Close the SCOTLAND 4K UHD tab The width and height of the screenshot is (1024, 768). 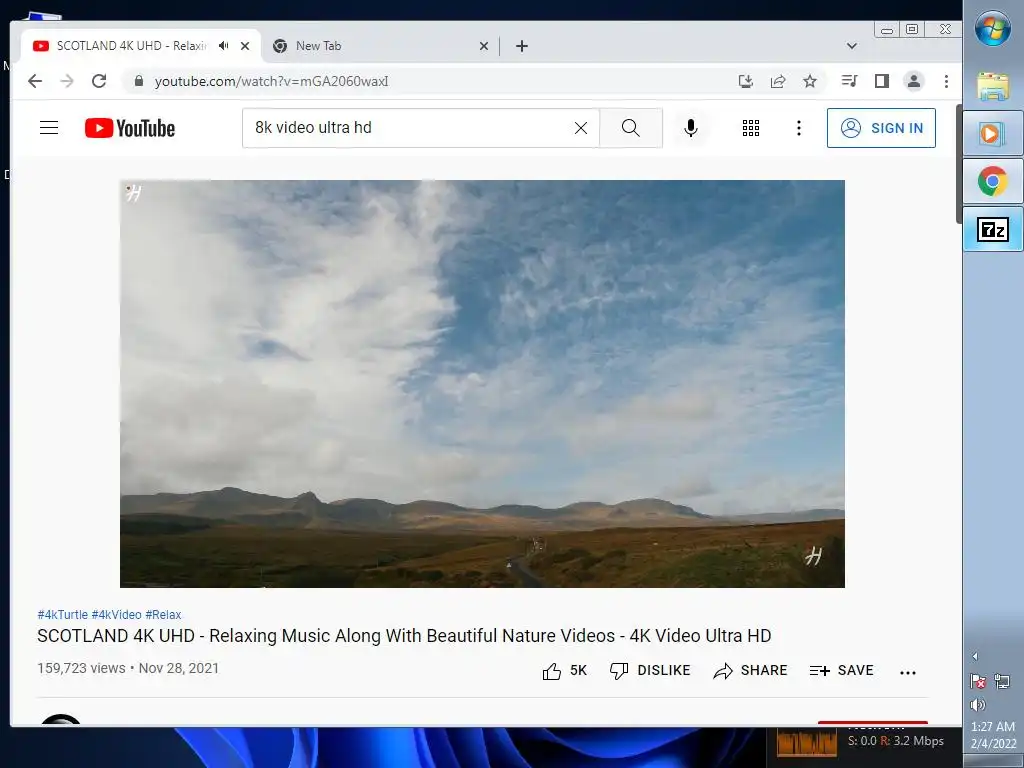tap(245, 46)
